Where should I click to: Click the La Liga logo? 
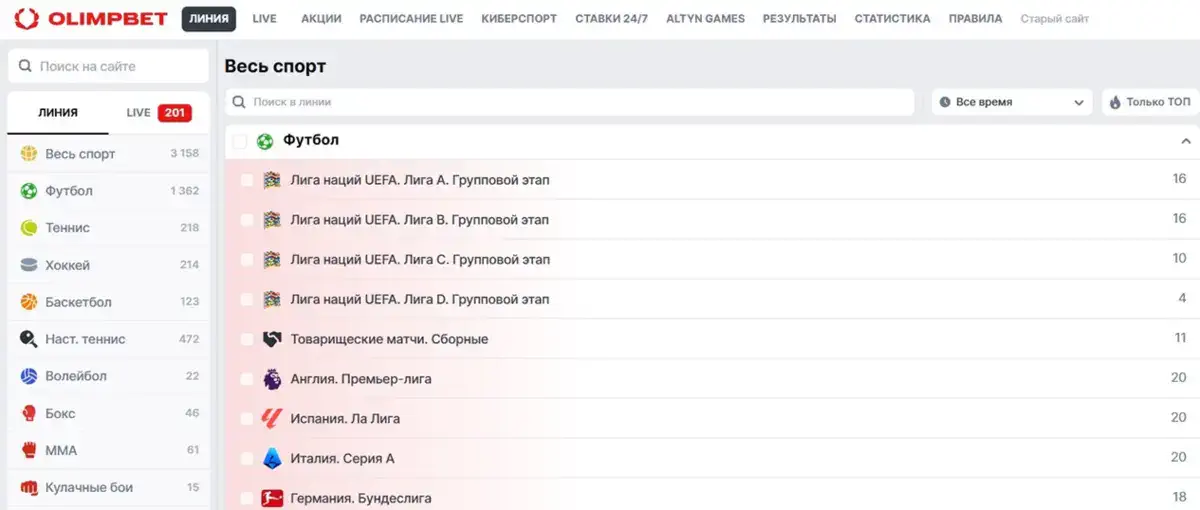(272, 418)
